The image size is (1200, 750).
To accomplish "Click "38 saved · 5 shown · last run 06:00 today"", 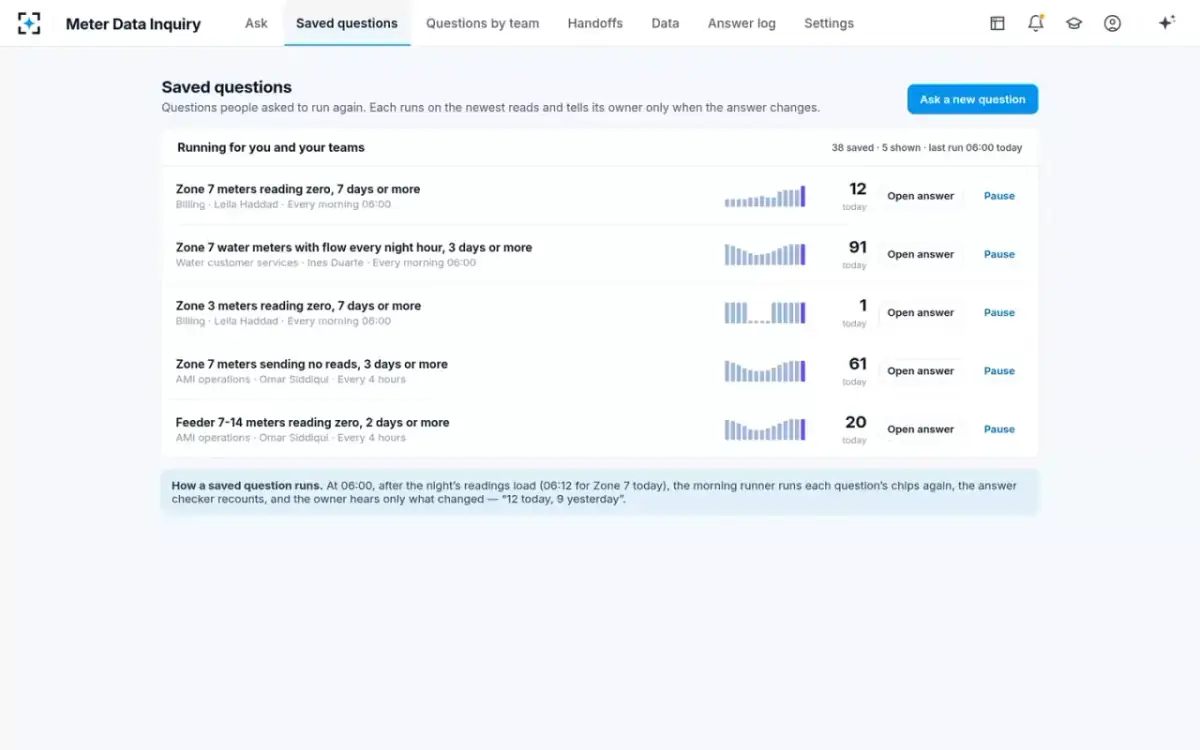I will pyautogui.click(x=927, y=148).
